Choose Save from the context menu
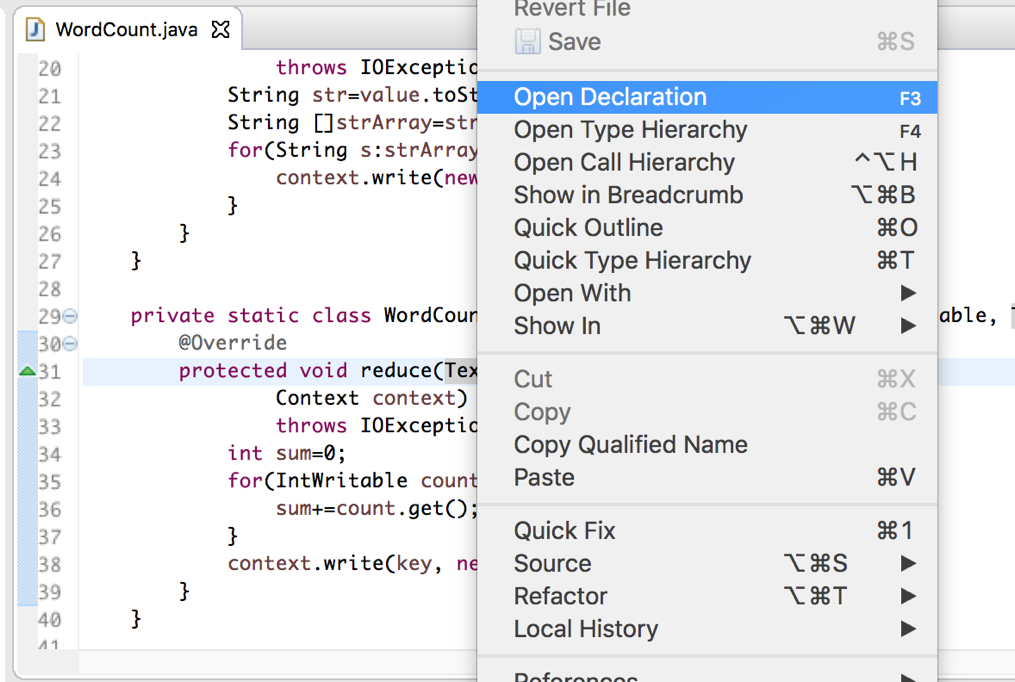 pyautogui.click(x=707, y=42)
